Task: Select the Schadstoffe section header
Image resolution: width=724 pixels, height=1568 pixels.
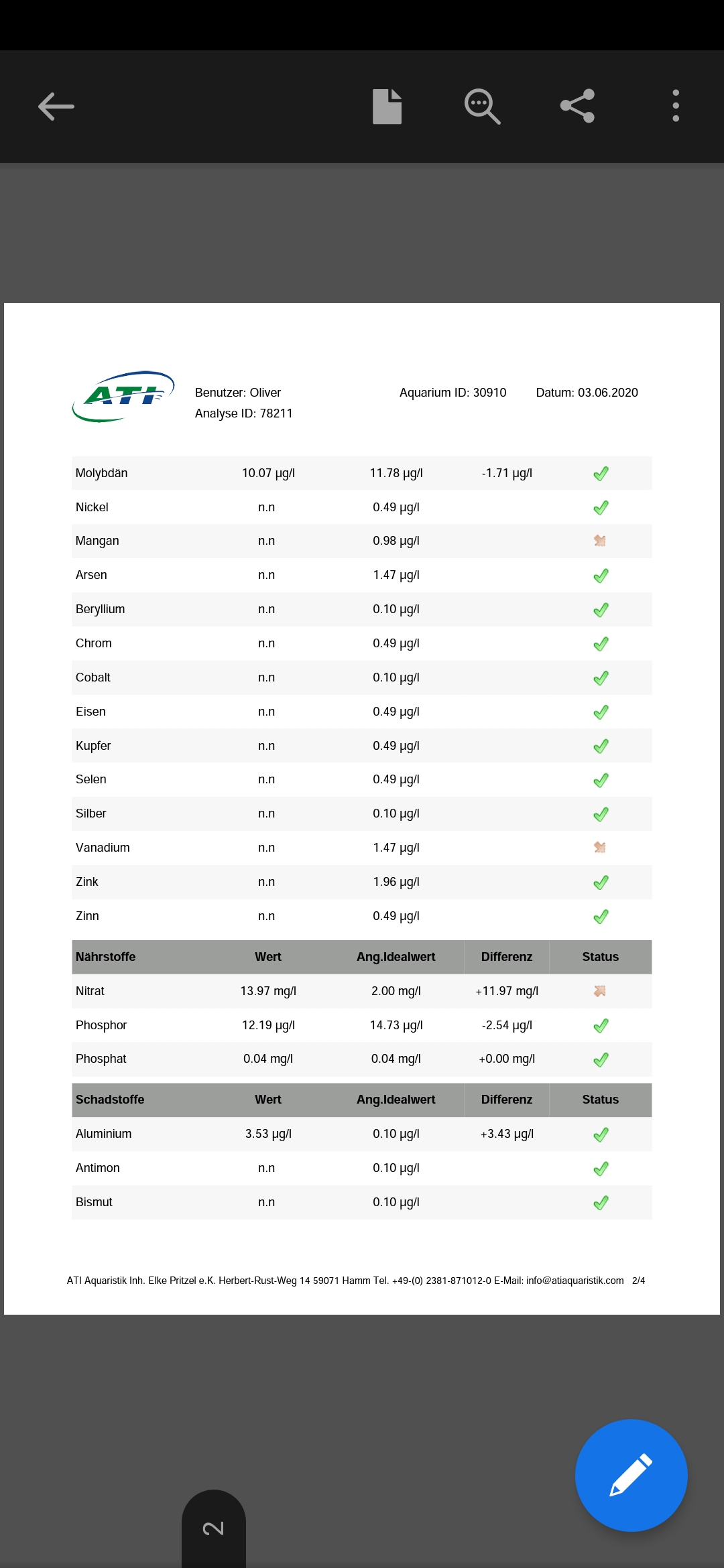Action: pos(110,1100)
